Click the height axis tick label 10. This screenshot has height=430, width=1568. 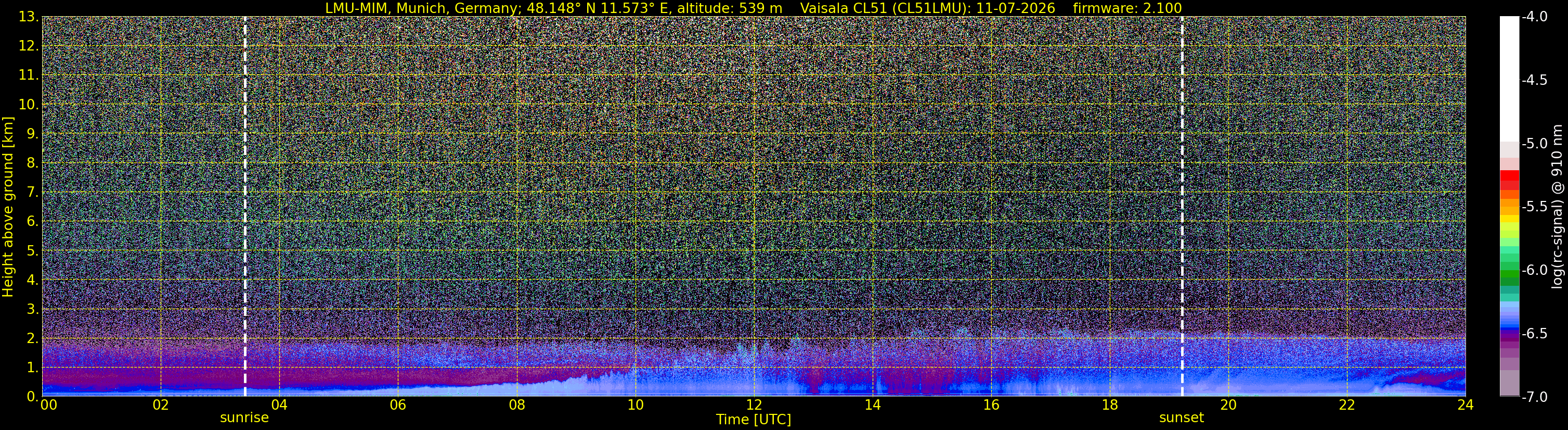(28, 105)
